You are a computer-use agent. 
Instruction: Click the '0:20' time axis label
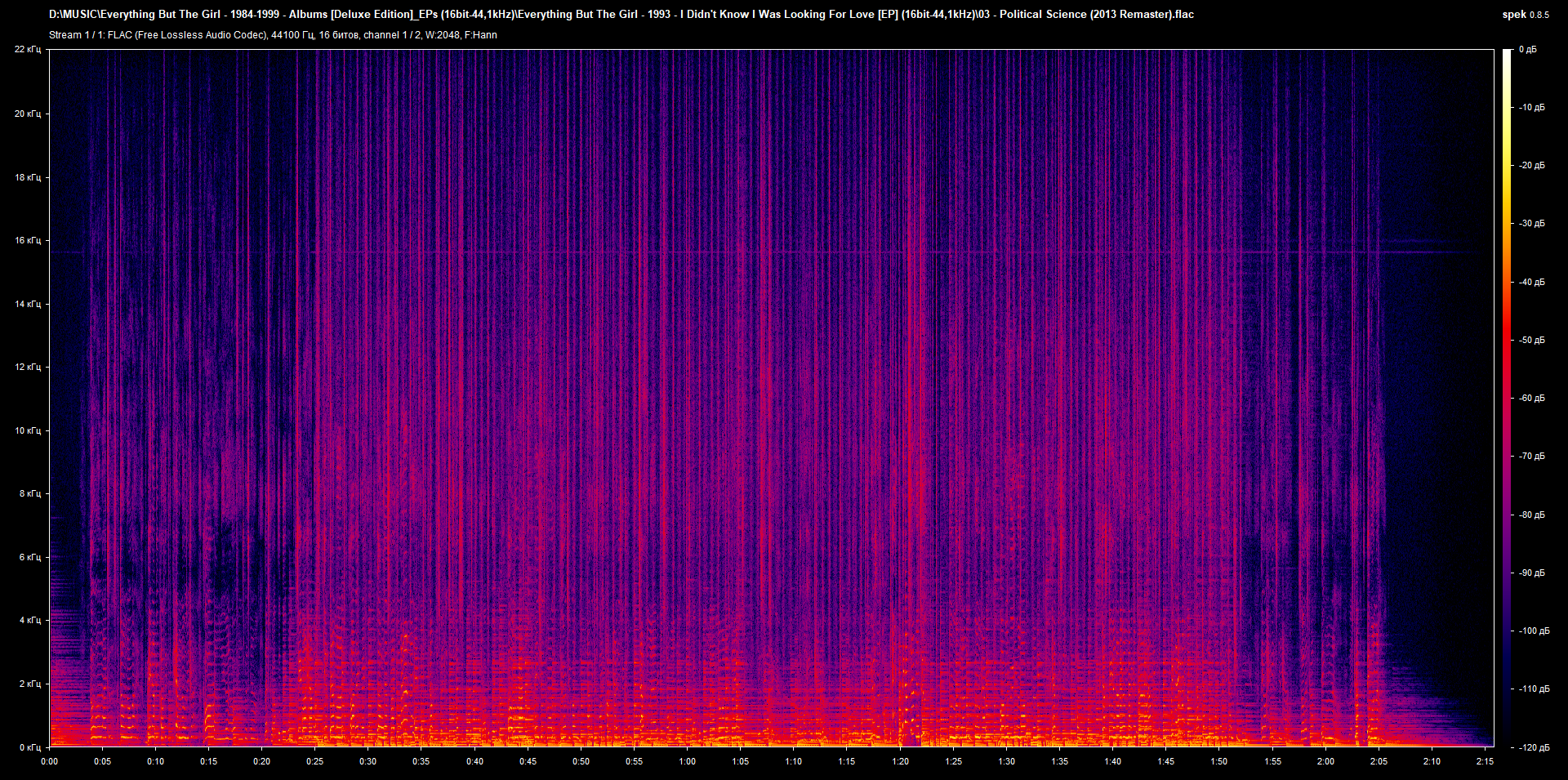click(262, 761)
